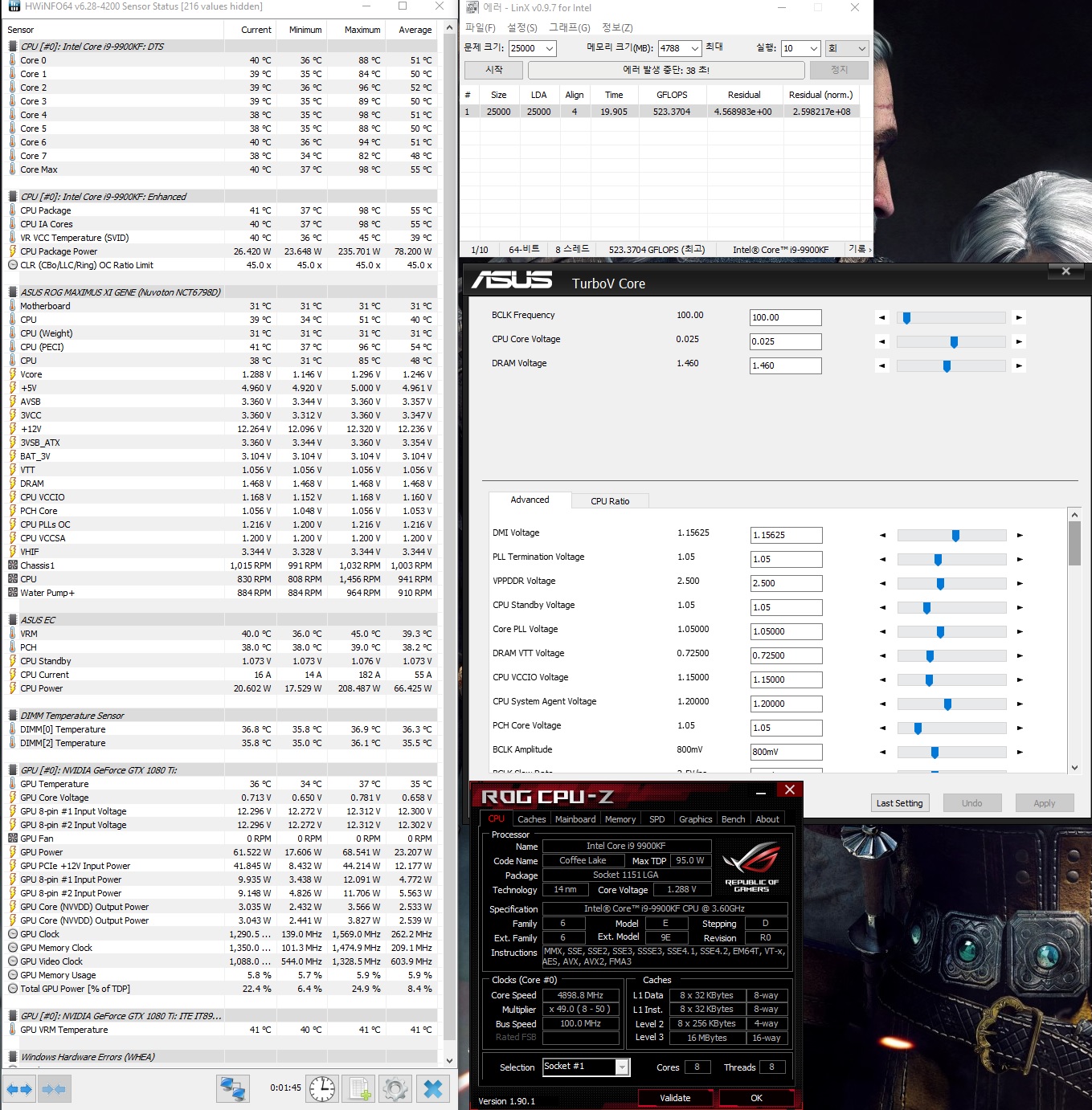Start logging with HWiNFO sheet-plus icon
1092x1110 pixels.
[x=358, y=1089]
